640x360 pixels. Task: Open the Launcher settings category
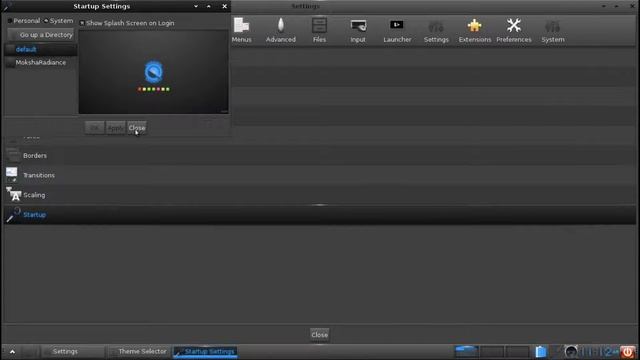397,30
